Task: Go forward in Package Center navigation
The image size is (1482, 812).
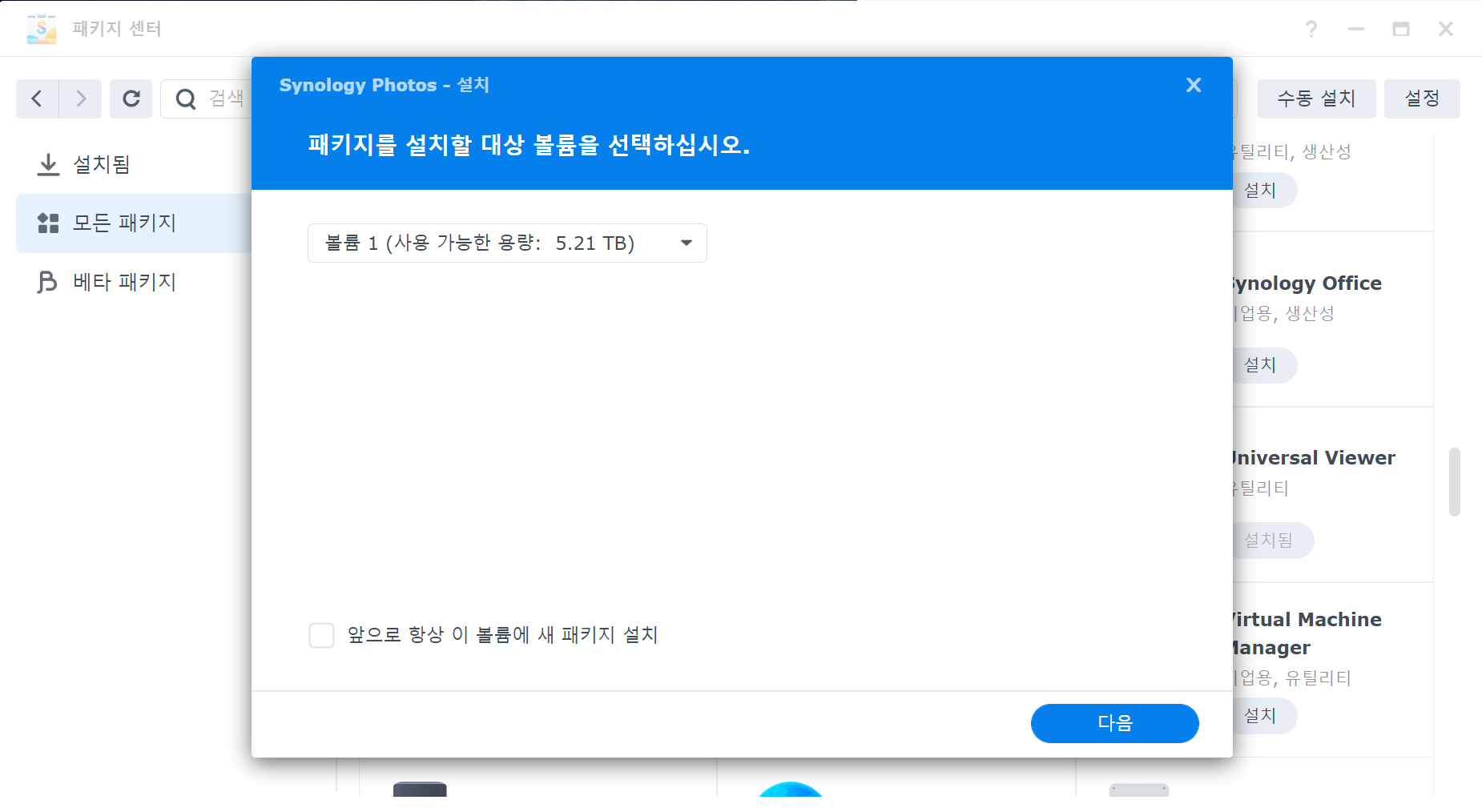Action: 80,98
